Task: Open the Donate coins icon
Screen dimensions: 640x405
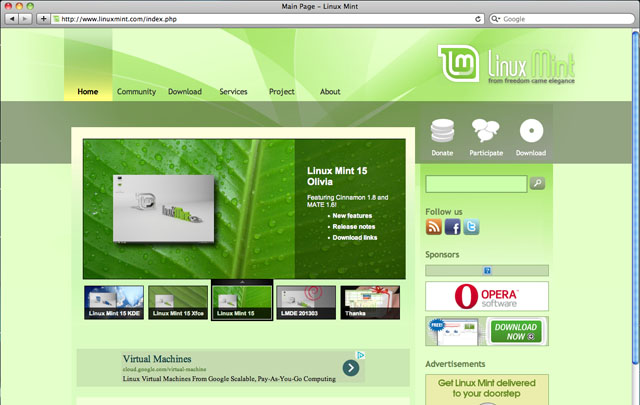Action: coord(442,131)
